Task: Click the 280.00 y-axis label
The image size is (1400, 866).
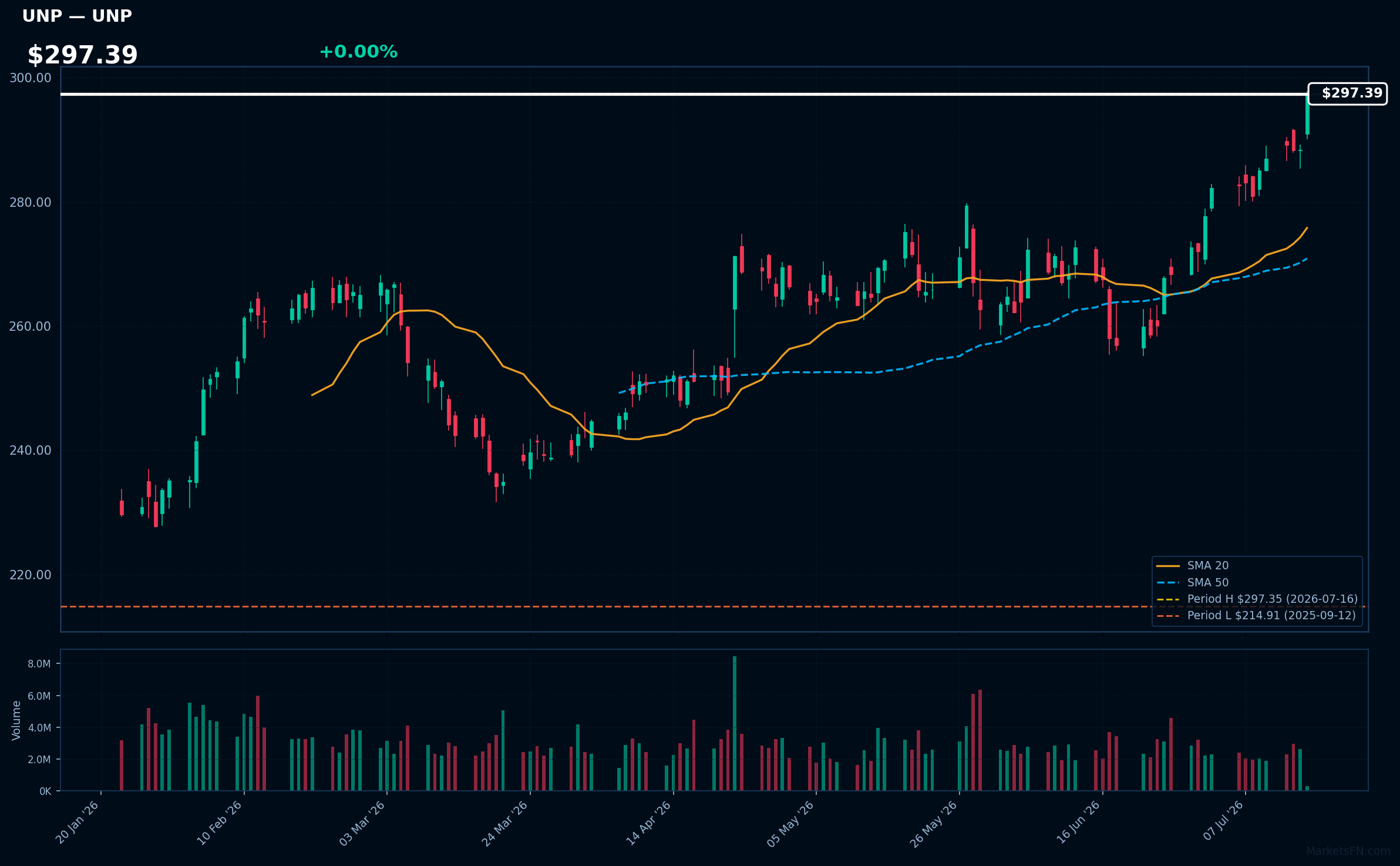Action: pyautogui.click(x=31, y=203)
